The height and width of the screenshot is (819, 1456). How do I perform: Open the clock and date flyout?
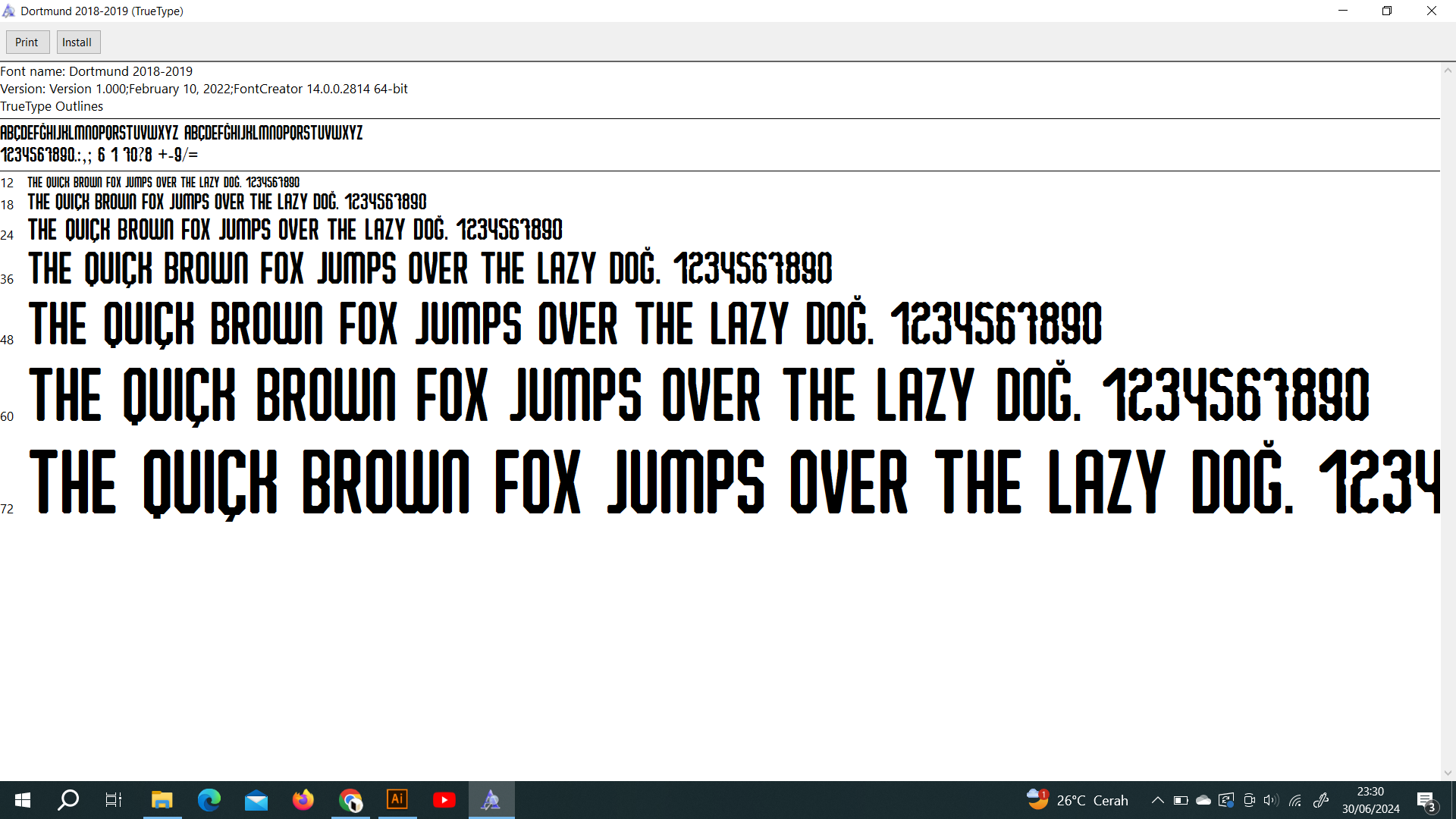pos(1370,800)
